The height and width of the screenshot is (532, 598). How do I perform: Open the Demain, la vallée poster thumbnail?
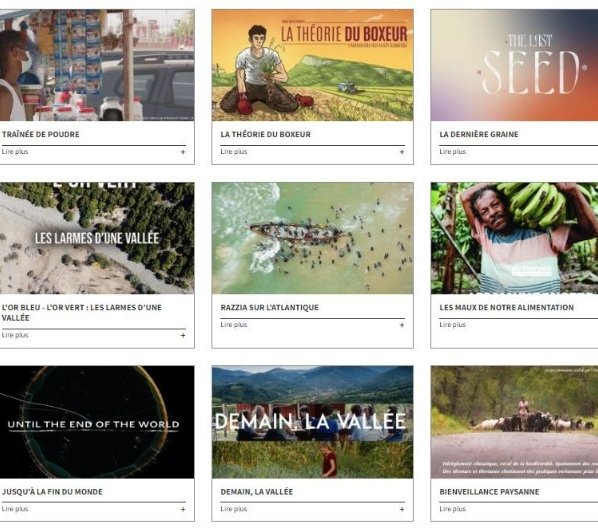point(312,422)
